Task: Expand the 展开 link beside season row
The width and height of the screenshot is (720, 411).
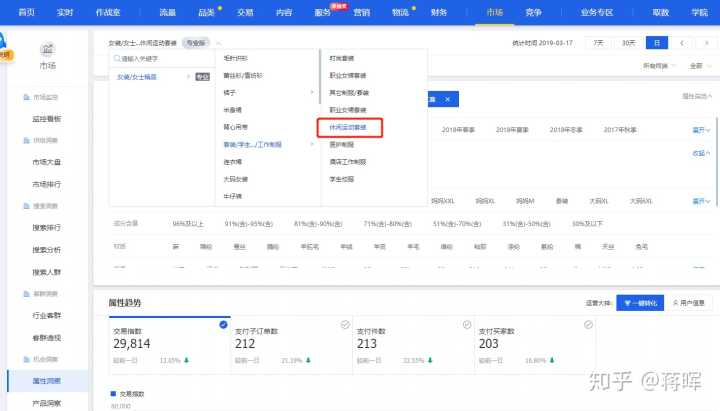Action: [699, 130]
